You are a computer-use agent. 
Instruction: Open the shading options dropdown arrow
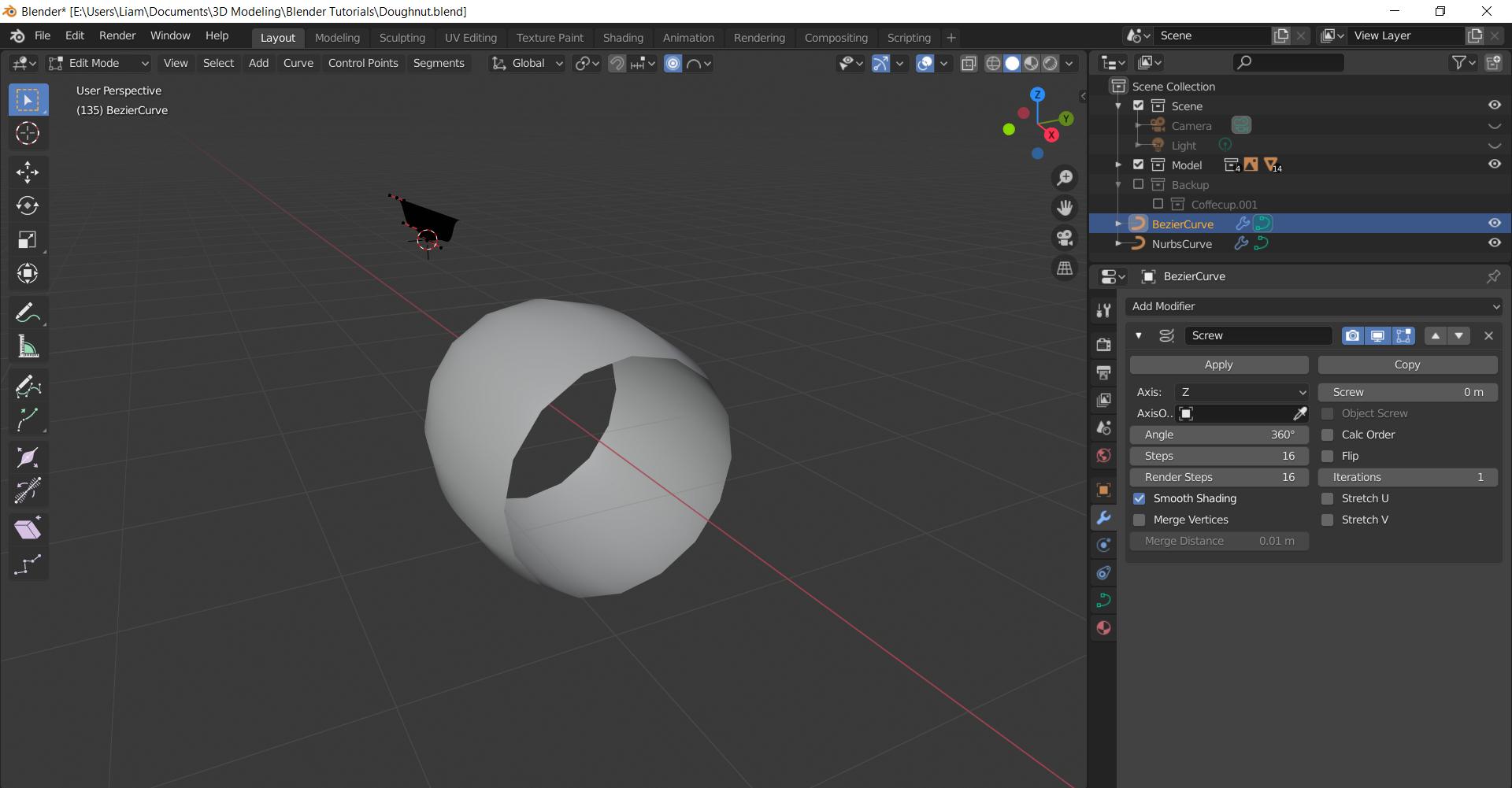point(1069,63)
